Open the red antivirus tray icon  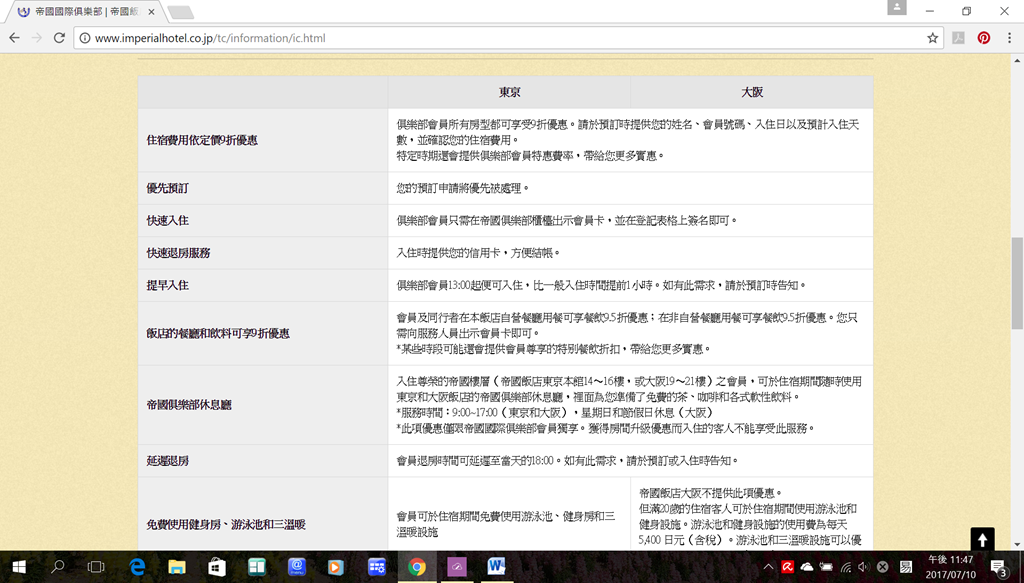(788, 567)
